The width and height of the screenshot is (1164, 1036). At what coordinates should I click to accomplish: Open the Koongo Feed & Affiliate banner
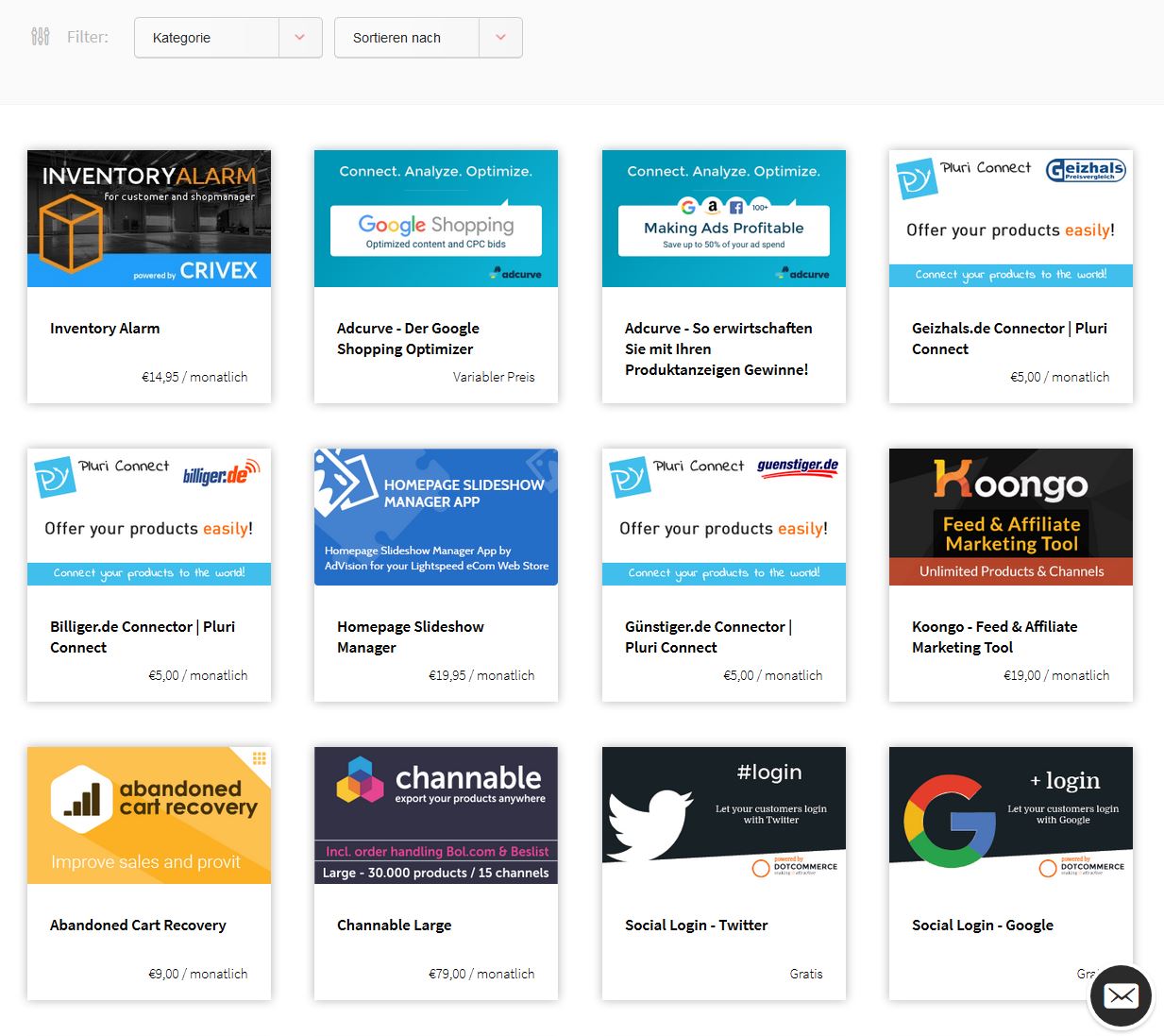click(1011, 517)
